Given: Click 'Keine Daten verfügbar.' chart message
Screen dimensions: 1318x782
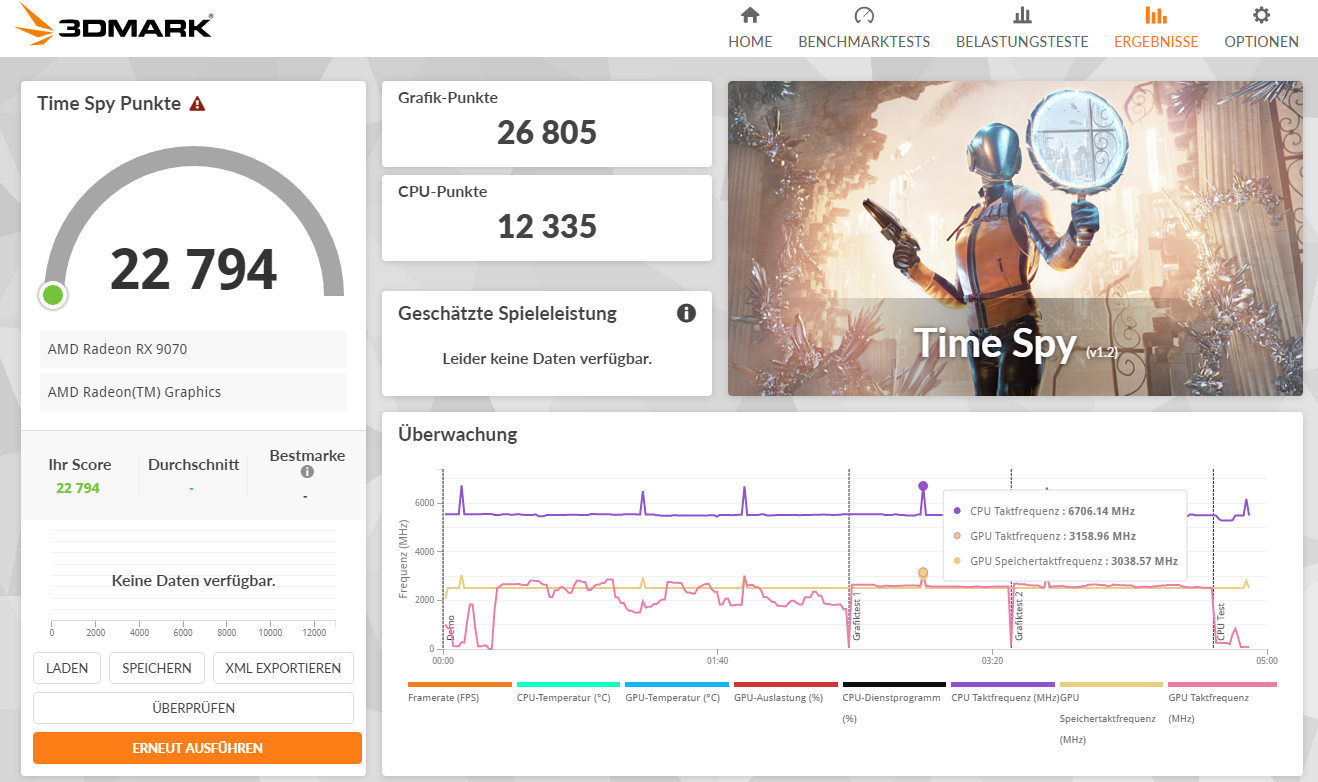Looking at the screenshot, I should coord(193,580).
